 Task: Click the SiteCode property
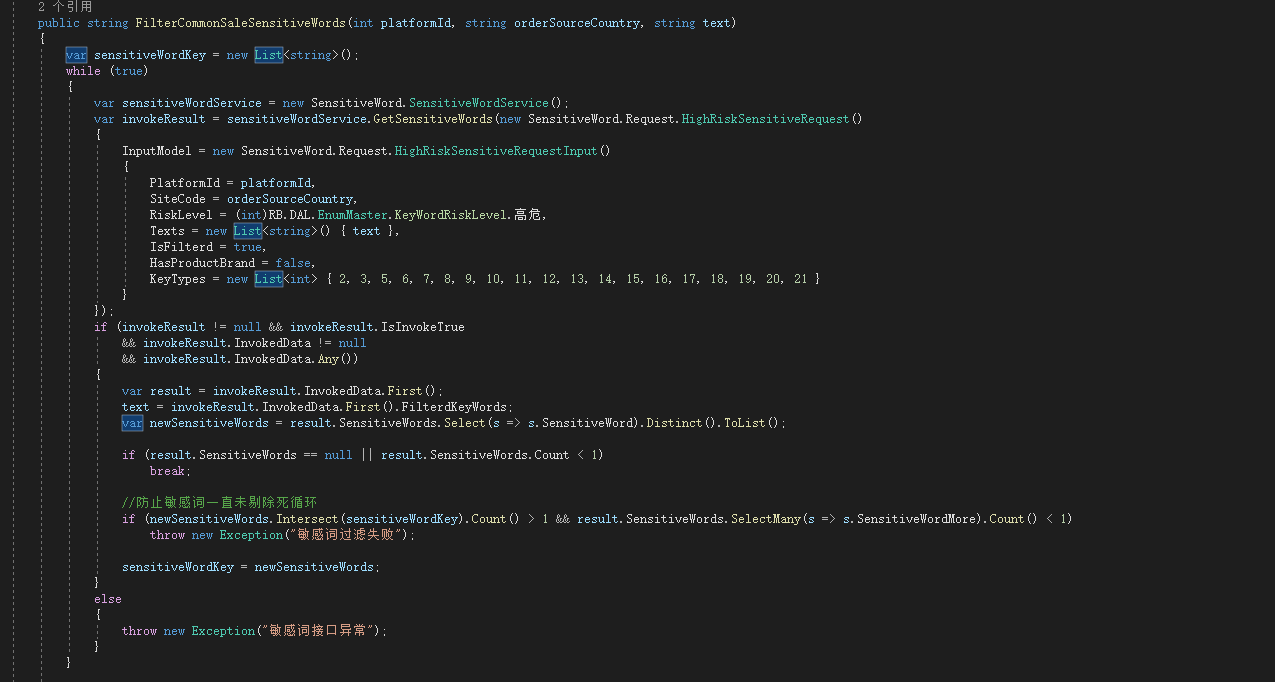click(x=178, y=199)
